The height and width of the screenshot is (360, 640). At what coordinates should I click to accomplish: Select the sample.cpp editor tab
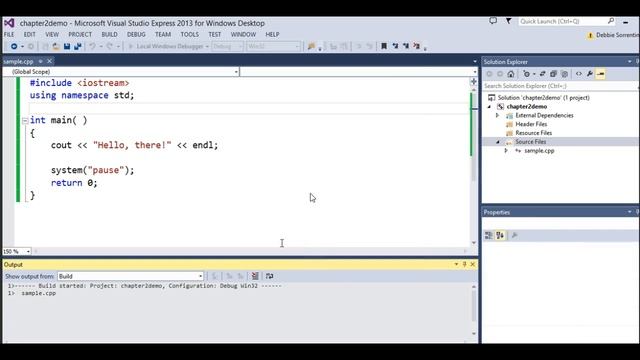(19, 61)
